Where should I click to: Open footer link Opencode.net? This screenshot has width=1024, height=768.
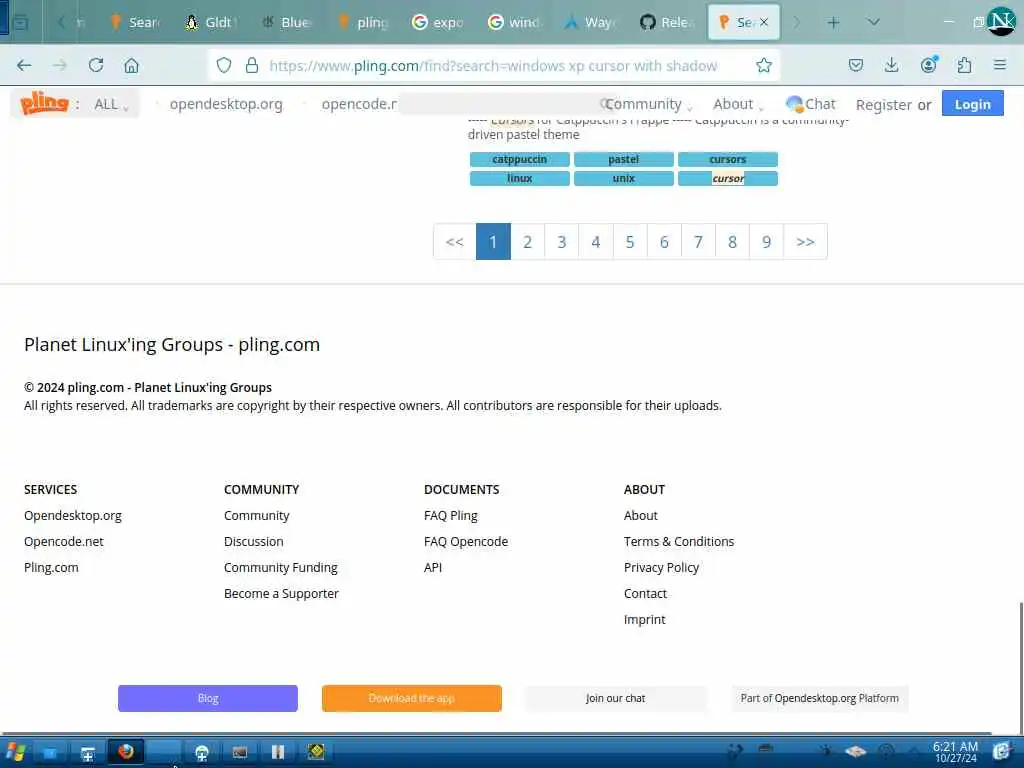pos(64,541)
